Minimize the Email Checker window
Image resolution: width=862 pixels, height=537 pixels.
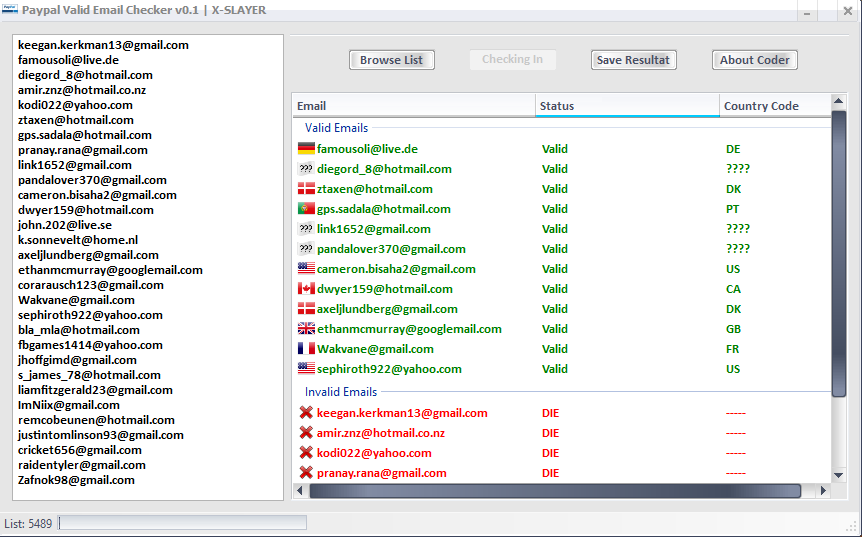click(807, 10)
